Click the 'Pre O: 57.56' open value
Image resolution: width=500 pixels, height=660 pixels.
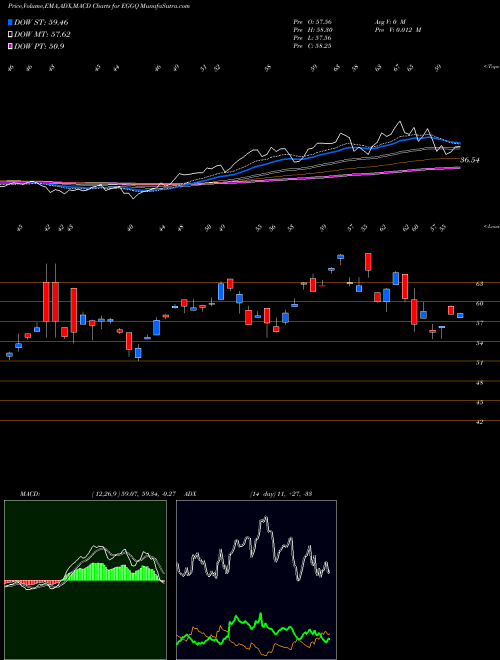point(312,22)
